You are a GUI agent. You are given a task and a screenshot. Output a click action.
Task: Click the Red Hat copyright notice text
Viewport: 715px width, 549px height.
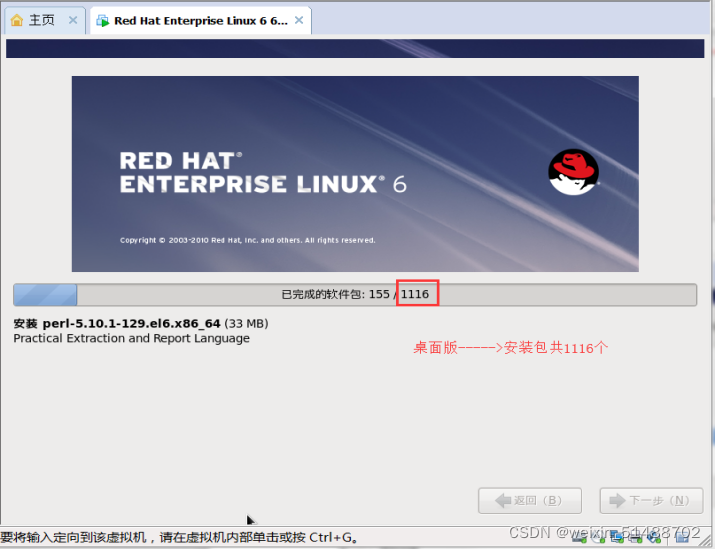[x=248, y=240]
